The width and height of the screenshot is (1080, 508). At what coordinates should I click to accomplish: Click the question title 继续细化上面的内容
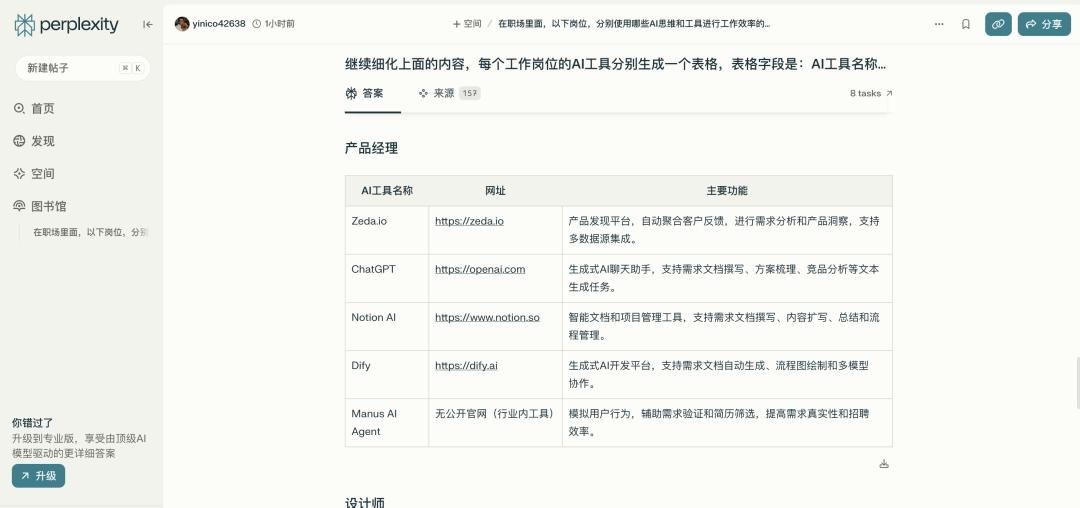[615, 65]
